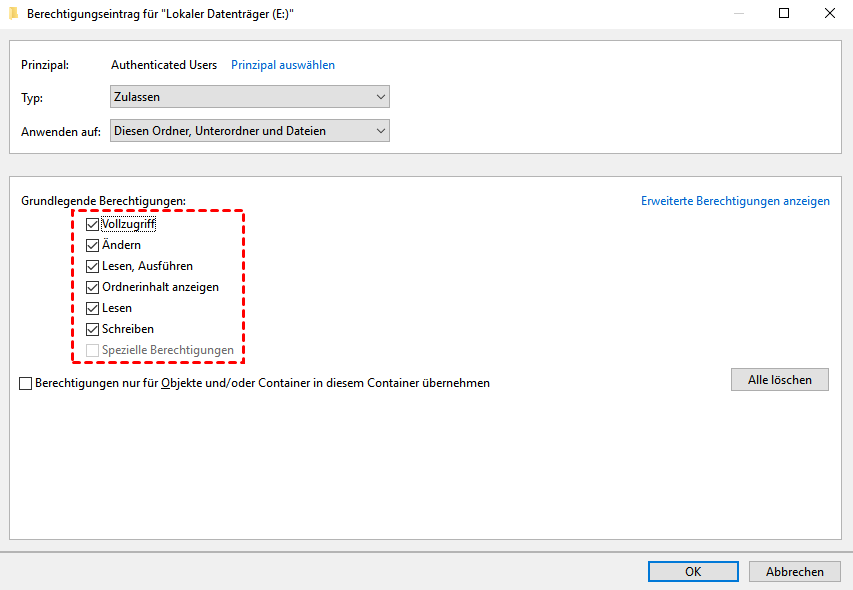The image size is (853, 590).
Task: Confirm with the OK button
Action: 693,572
